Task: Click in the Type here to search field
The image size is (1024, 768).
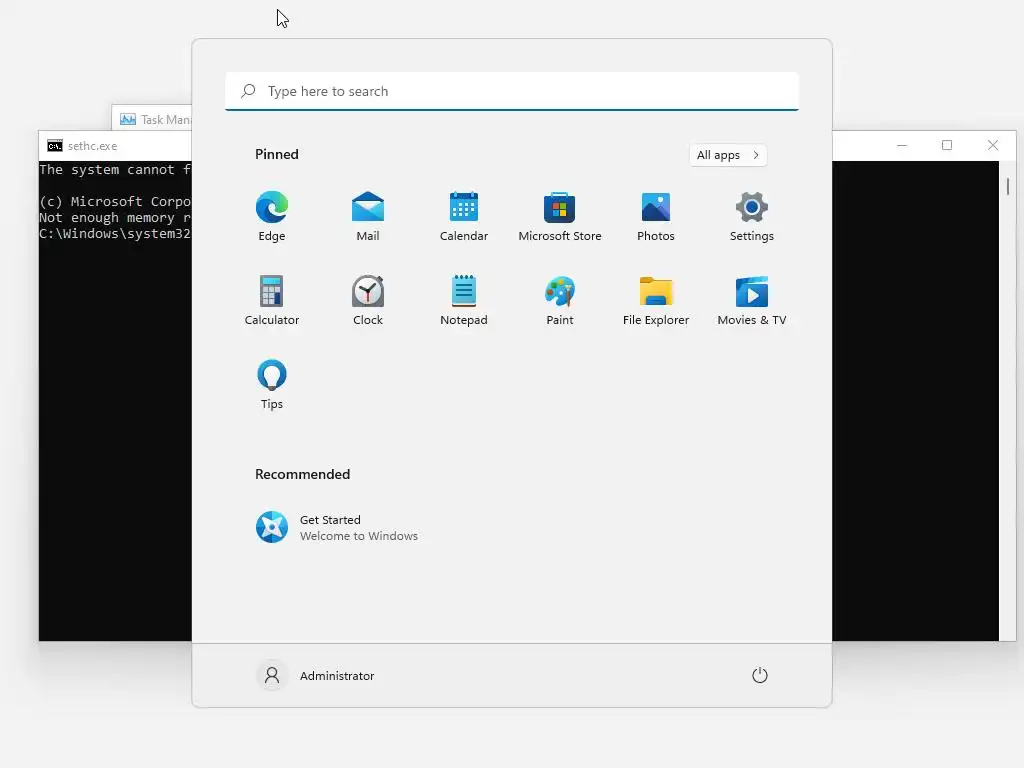Action: point(512,91)
